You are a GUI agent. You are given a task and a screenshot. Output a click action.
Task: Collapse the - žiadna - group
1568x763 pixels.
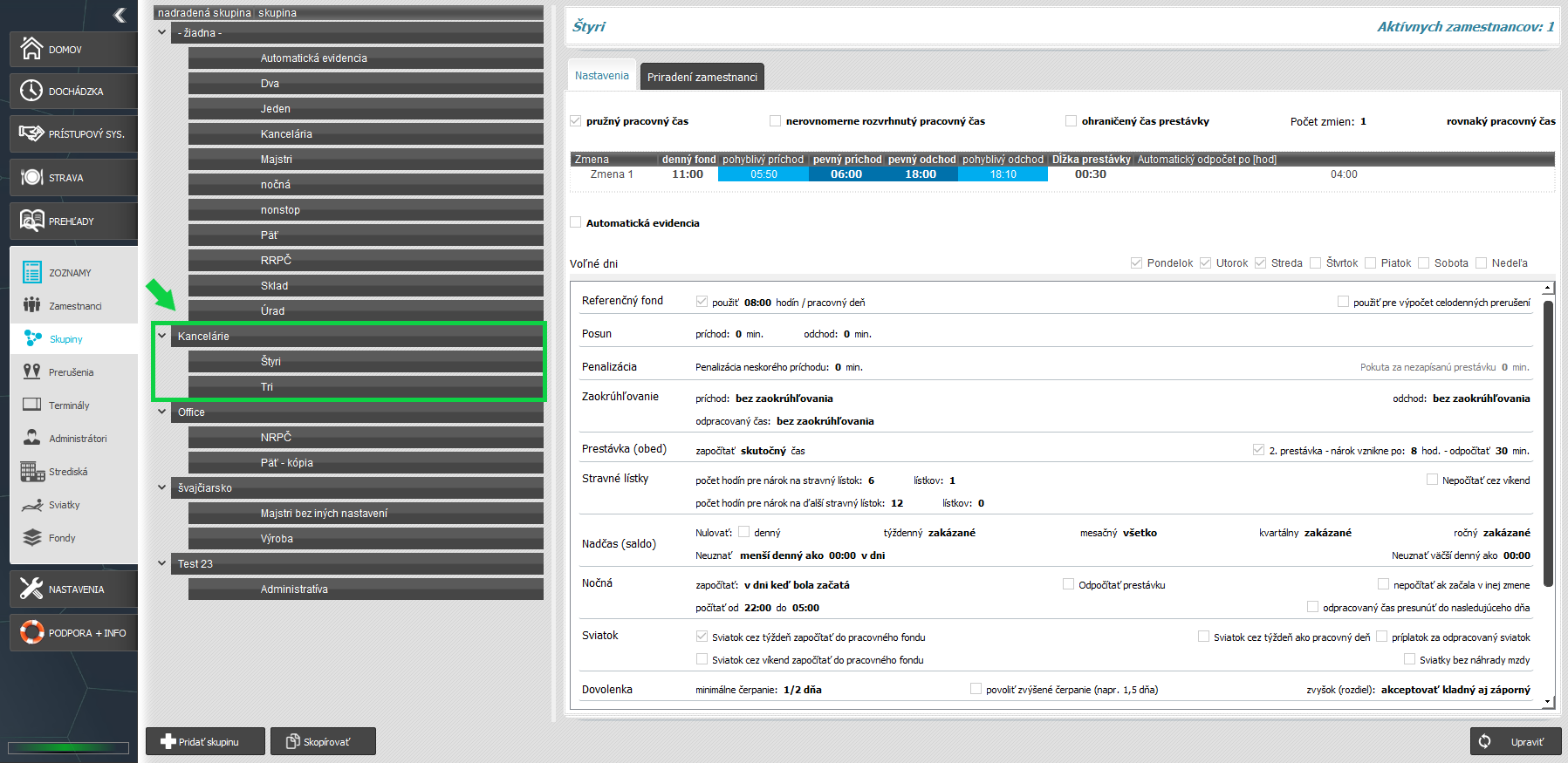click(x=161, y=32)
